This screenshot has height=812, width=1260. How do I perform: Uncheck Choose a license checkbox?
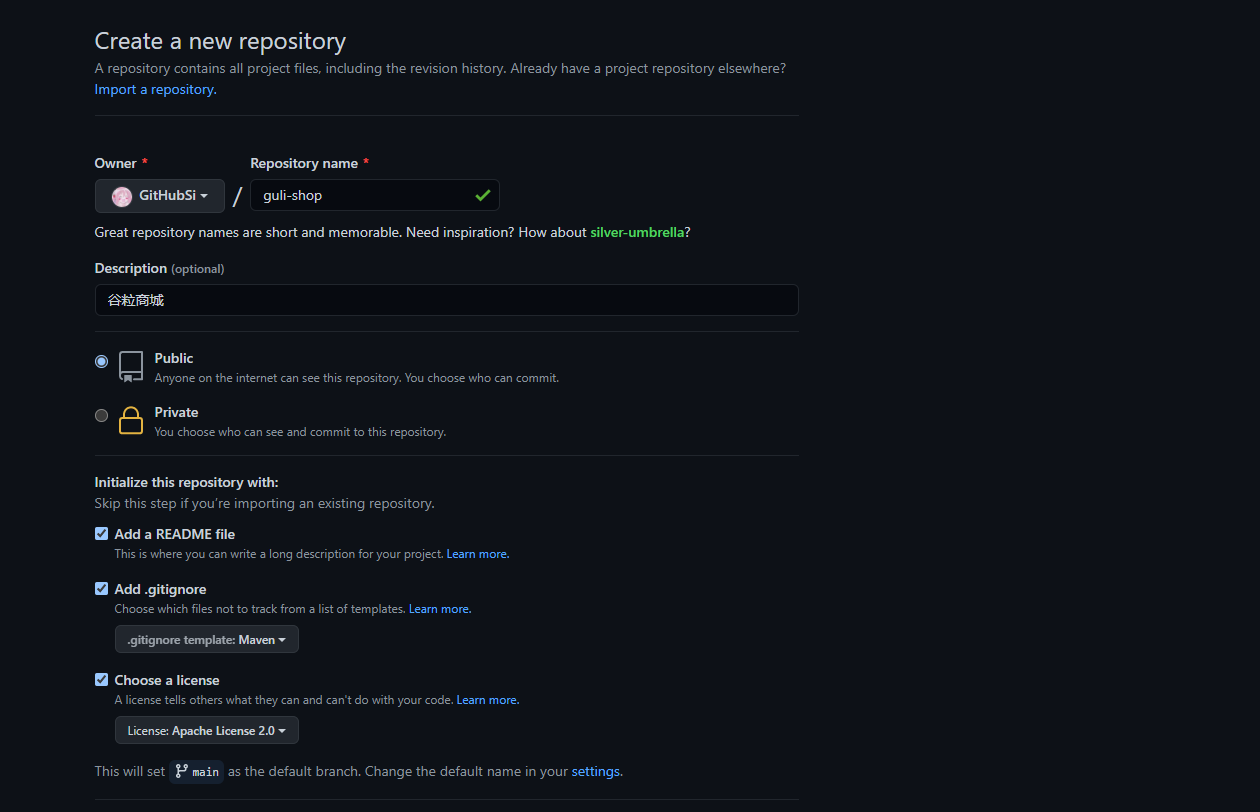click(x=101, y=680)
